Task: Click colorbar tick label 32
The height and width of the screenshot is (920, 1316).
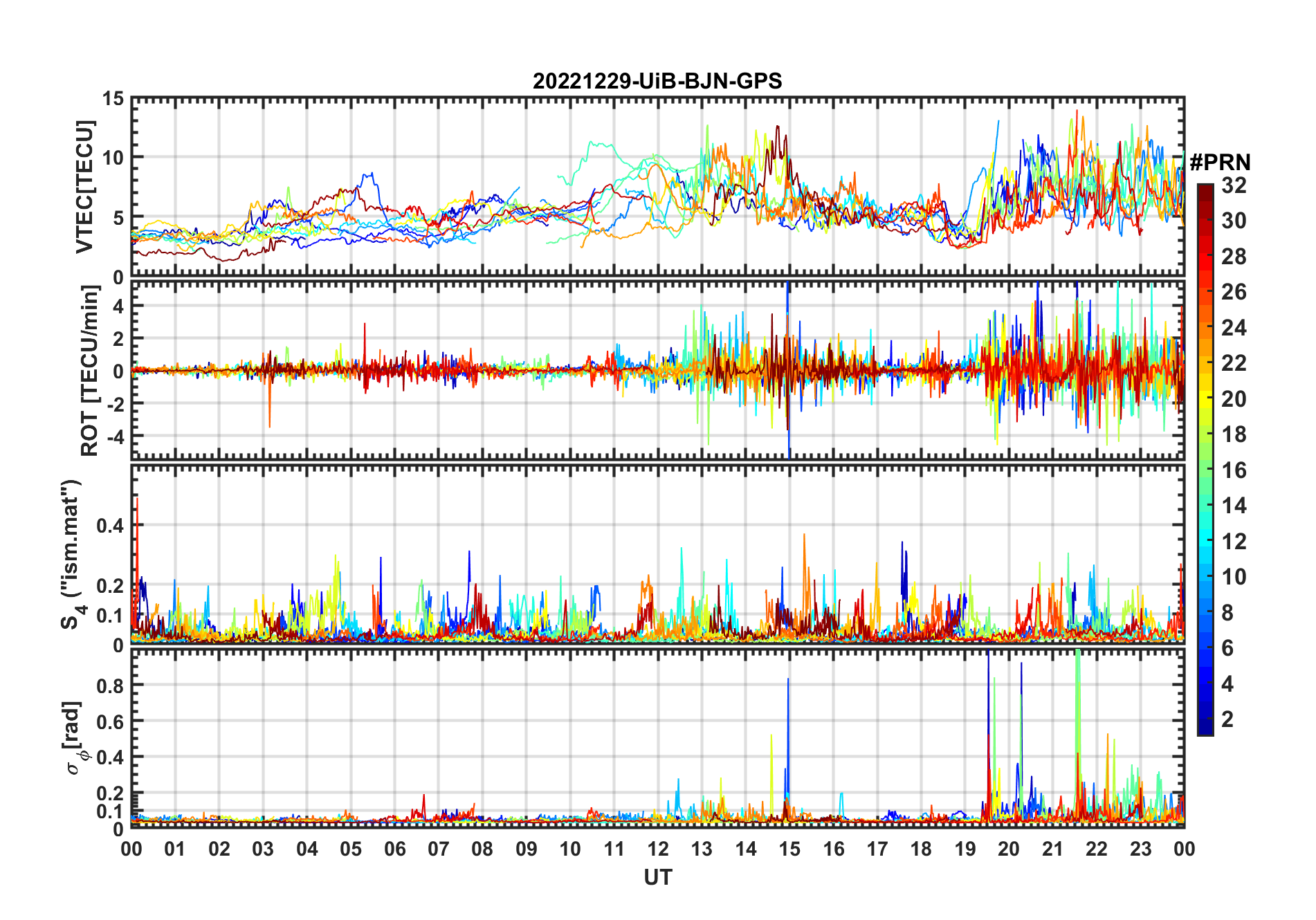Action: [x=1234, y=185]
